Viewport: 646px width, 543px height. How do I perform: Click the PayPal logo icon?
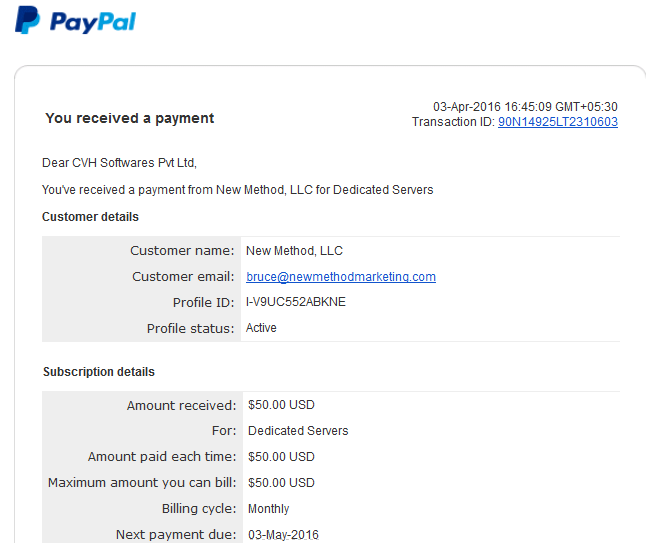click(28, 20)
